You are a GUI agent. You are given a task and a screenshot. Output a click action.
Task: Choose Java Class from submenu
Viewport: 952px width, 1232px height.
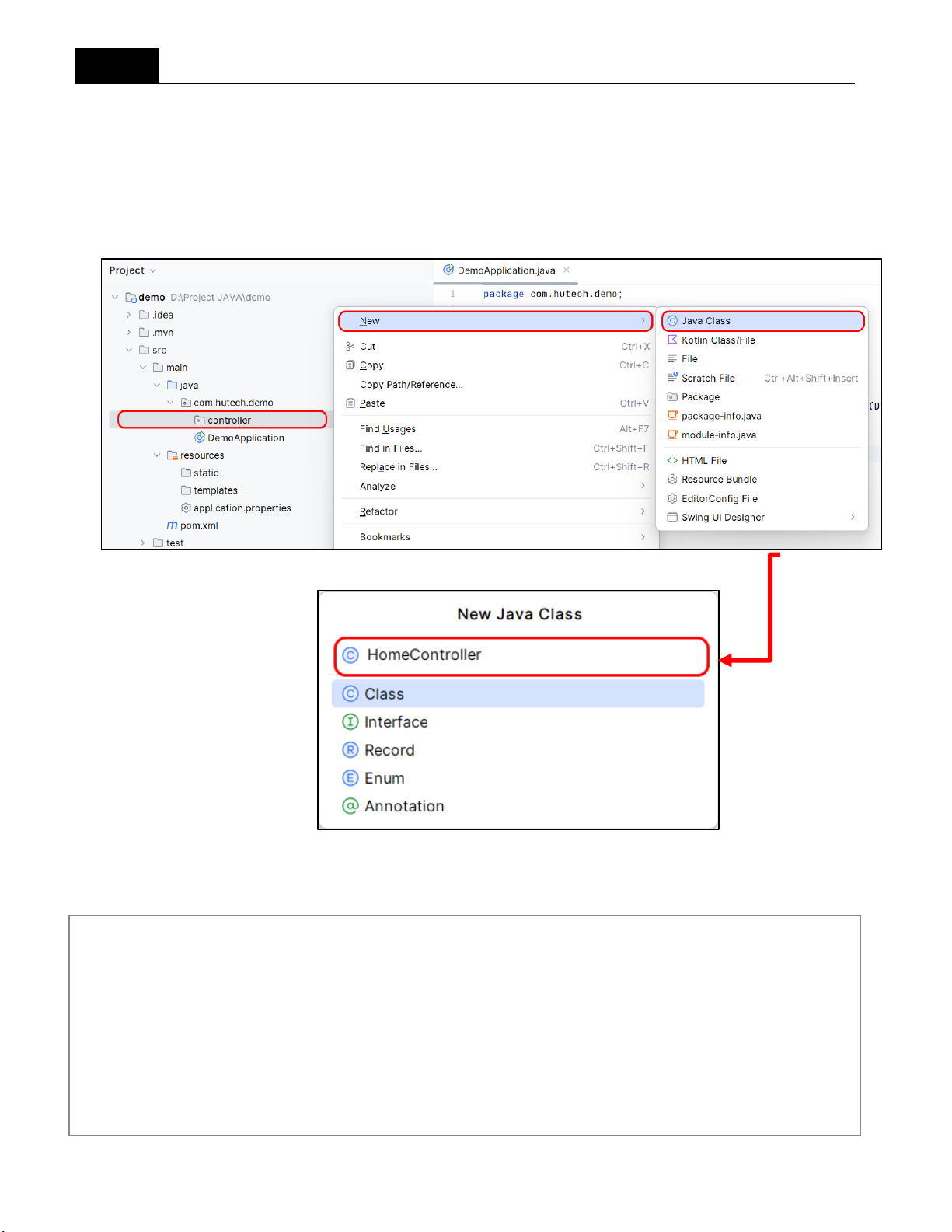pos(762,321)
